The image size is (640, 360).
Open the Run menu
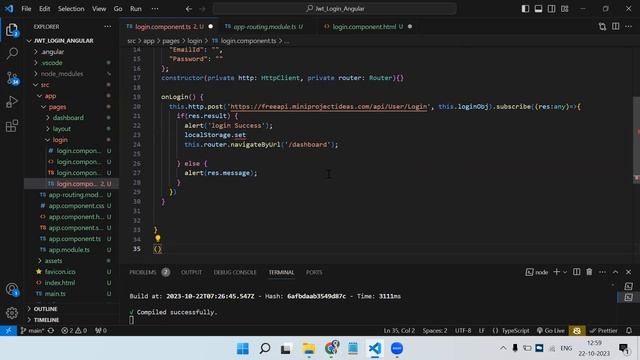[x=136, y=9]
